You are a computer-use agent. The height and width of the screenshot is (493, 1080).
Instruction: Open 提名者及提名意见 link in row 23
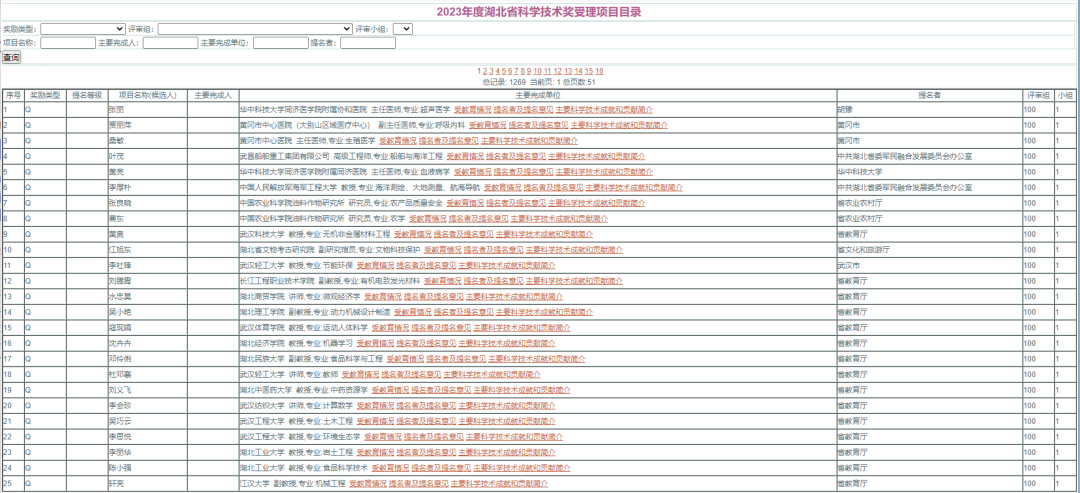pyautogui.click(x=426, y=452)
